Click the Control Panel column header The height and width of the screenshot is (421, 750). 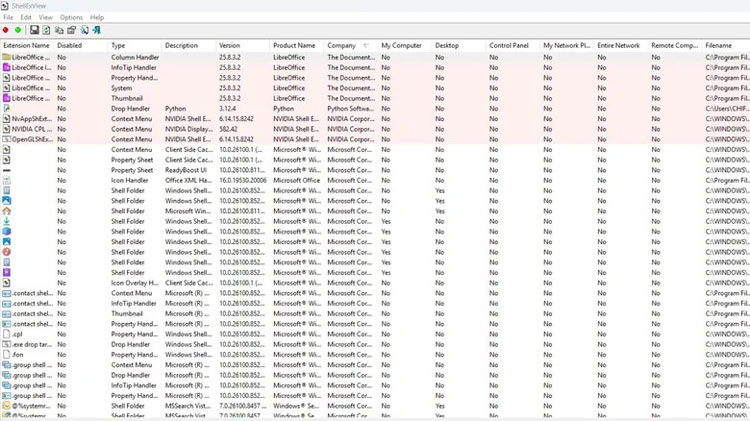[x=513, y=45]
